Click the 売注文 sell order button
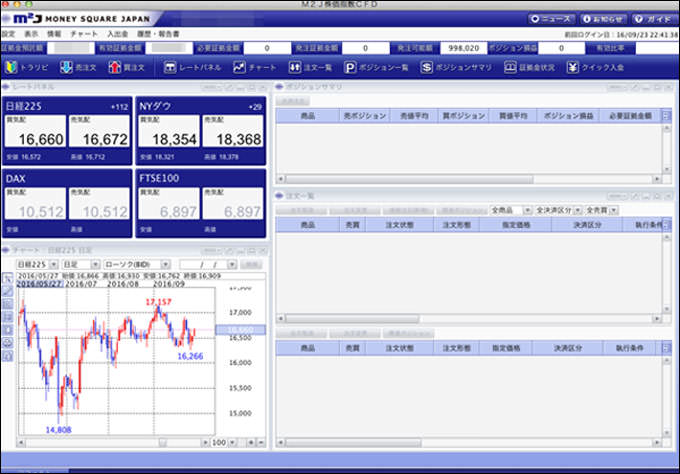Image resolution: width=680 pixels, height=474 pixels. (78, 67)
